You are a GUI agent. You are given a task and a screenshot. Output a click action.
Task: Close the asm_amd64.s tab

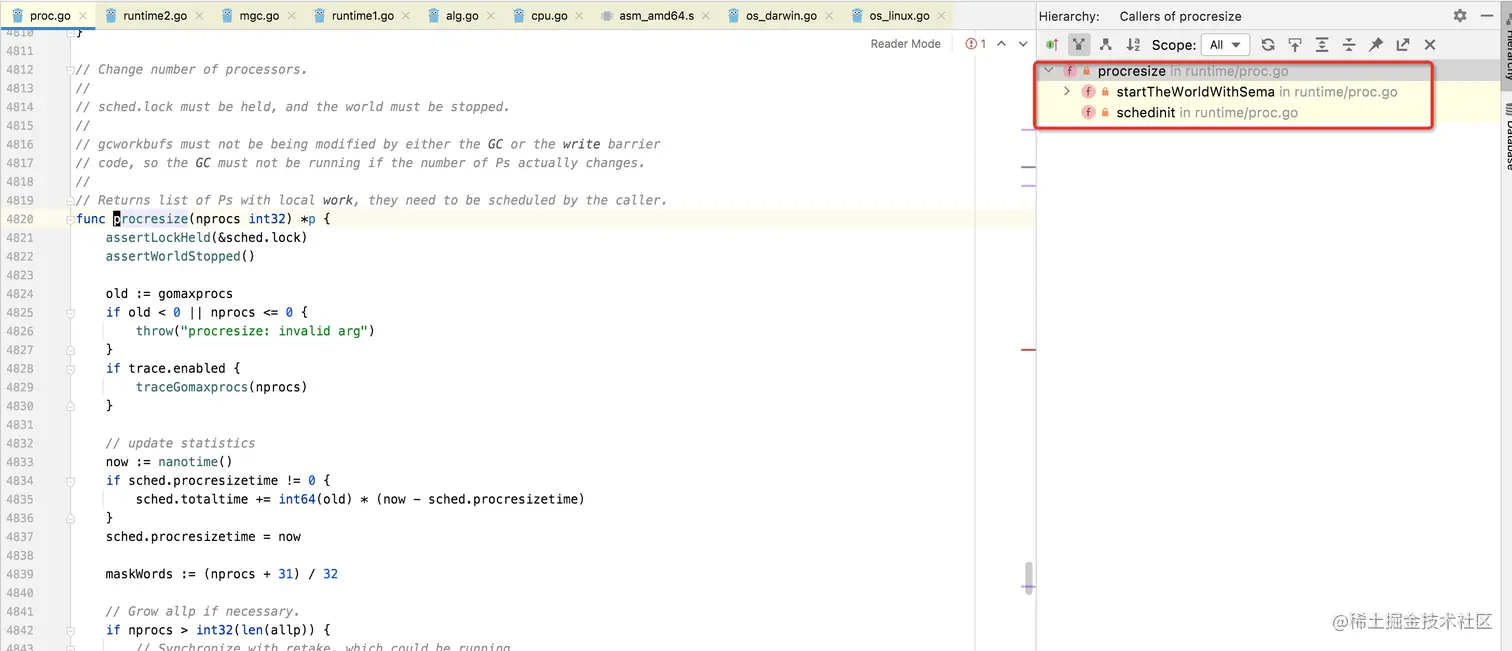[x=704, y=16]
